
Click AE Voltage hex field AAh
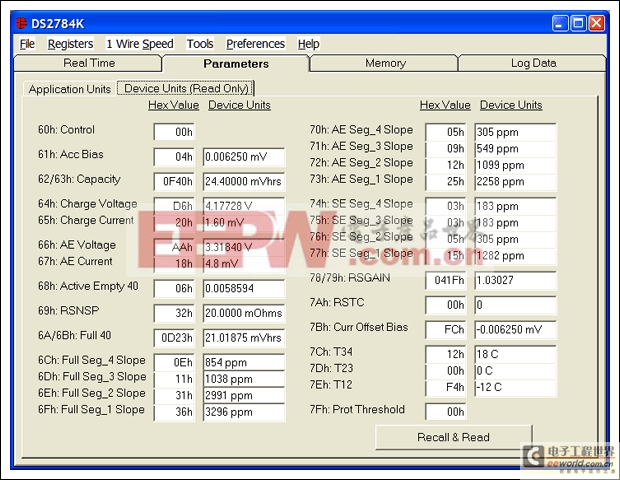pos(174,247)
